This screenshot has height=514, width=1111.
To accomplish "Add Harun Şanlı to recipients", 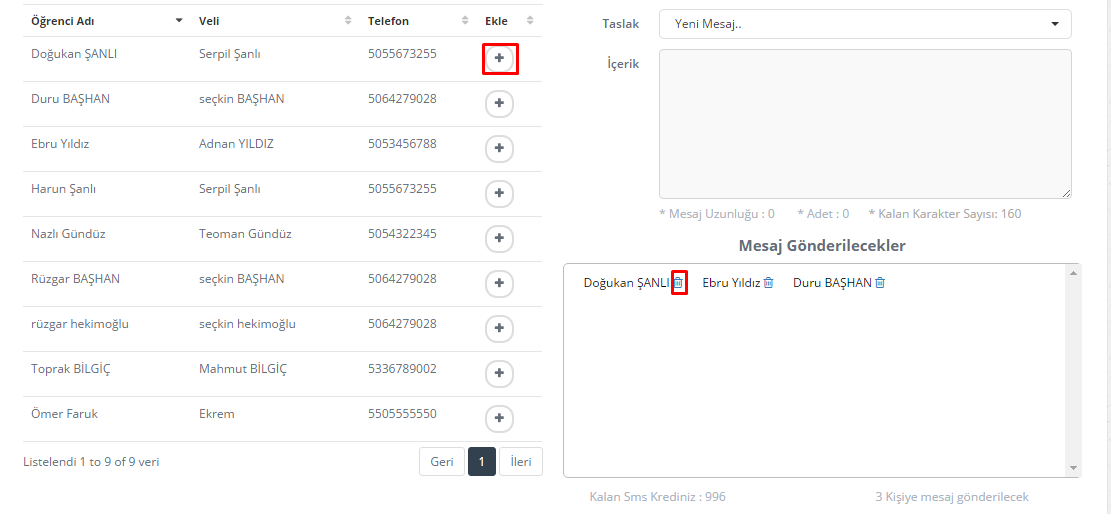I will tap(499, 193).
